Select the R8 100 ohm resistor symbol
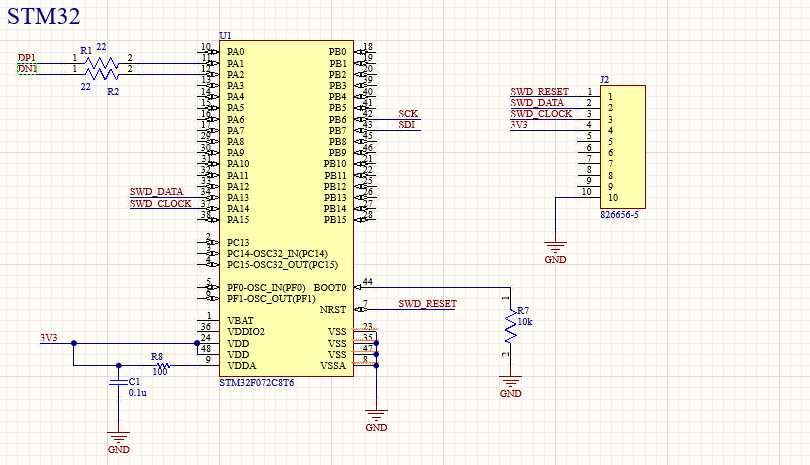 point(163,365)
